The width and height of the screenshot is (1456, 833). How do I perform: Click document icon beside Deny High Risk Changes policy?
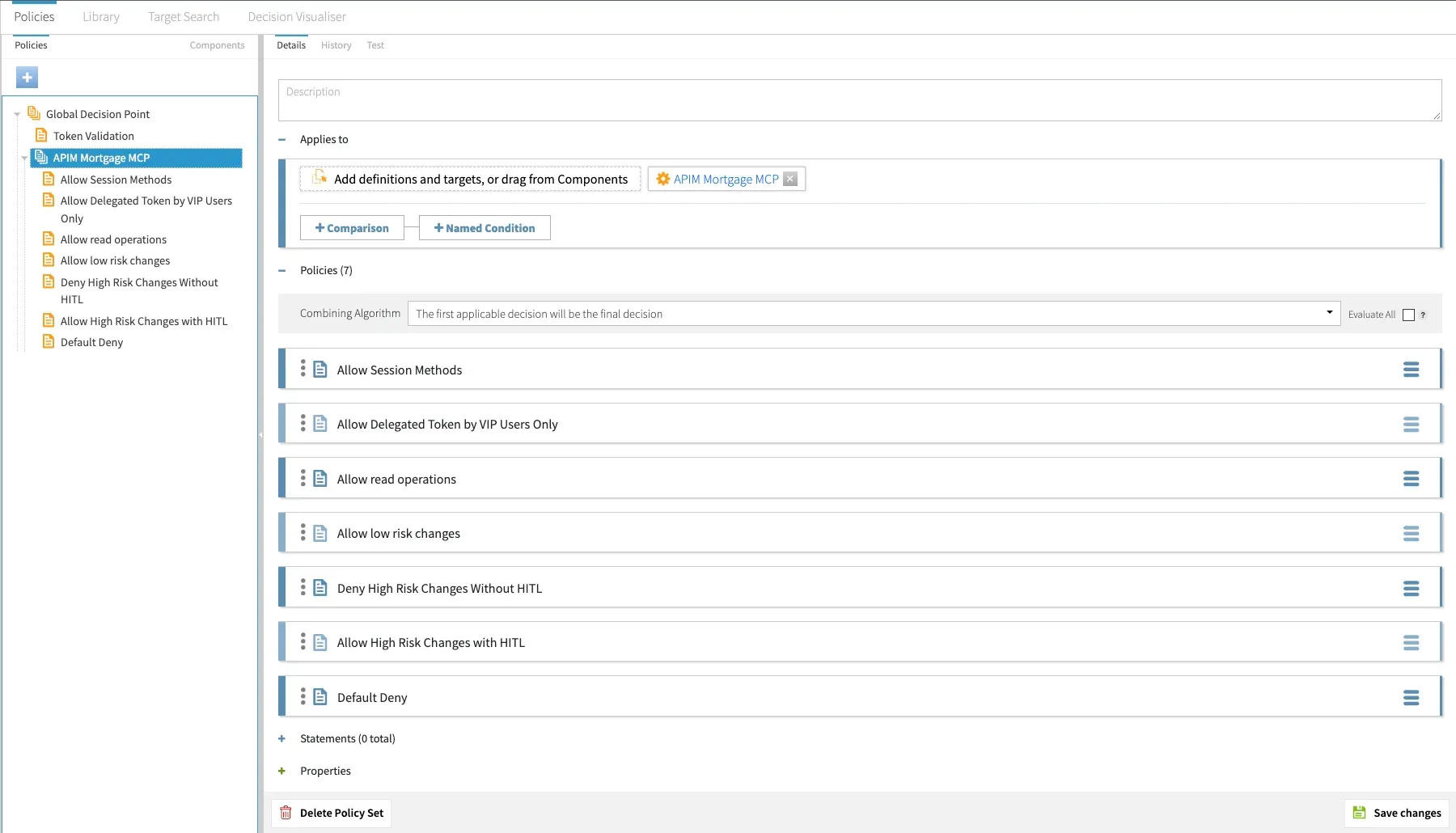320,588
